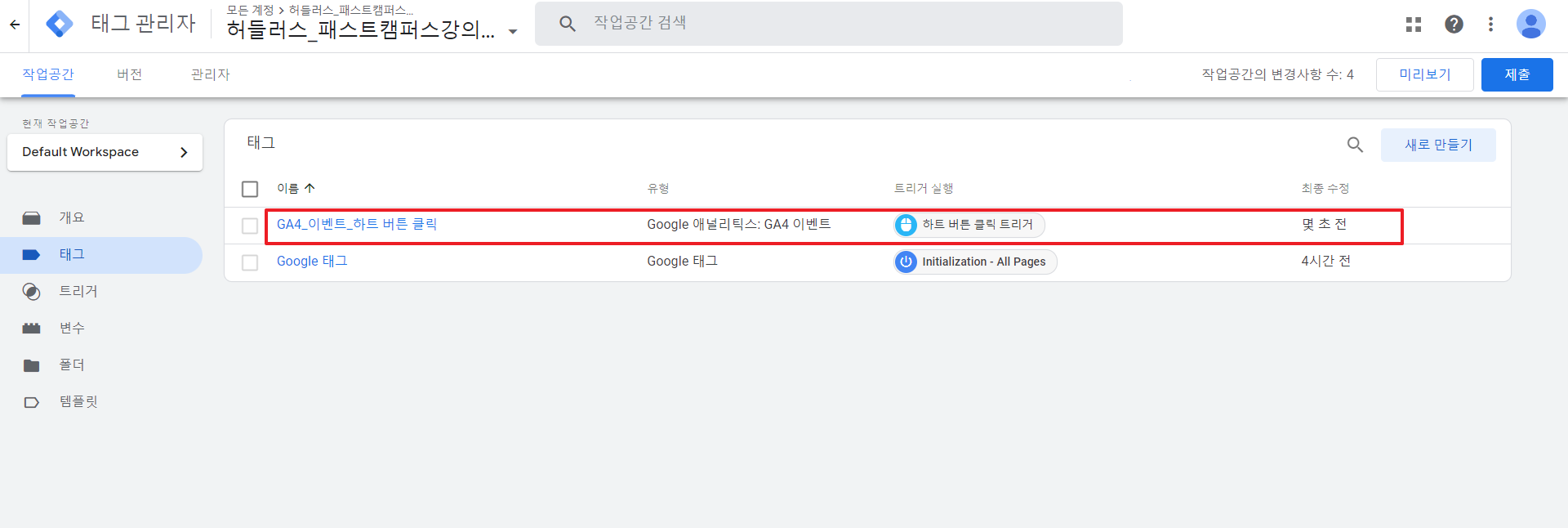The image size is (1568, 528).
Task: Click the 미리보기 preview button
Action: click(1425, 74)
